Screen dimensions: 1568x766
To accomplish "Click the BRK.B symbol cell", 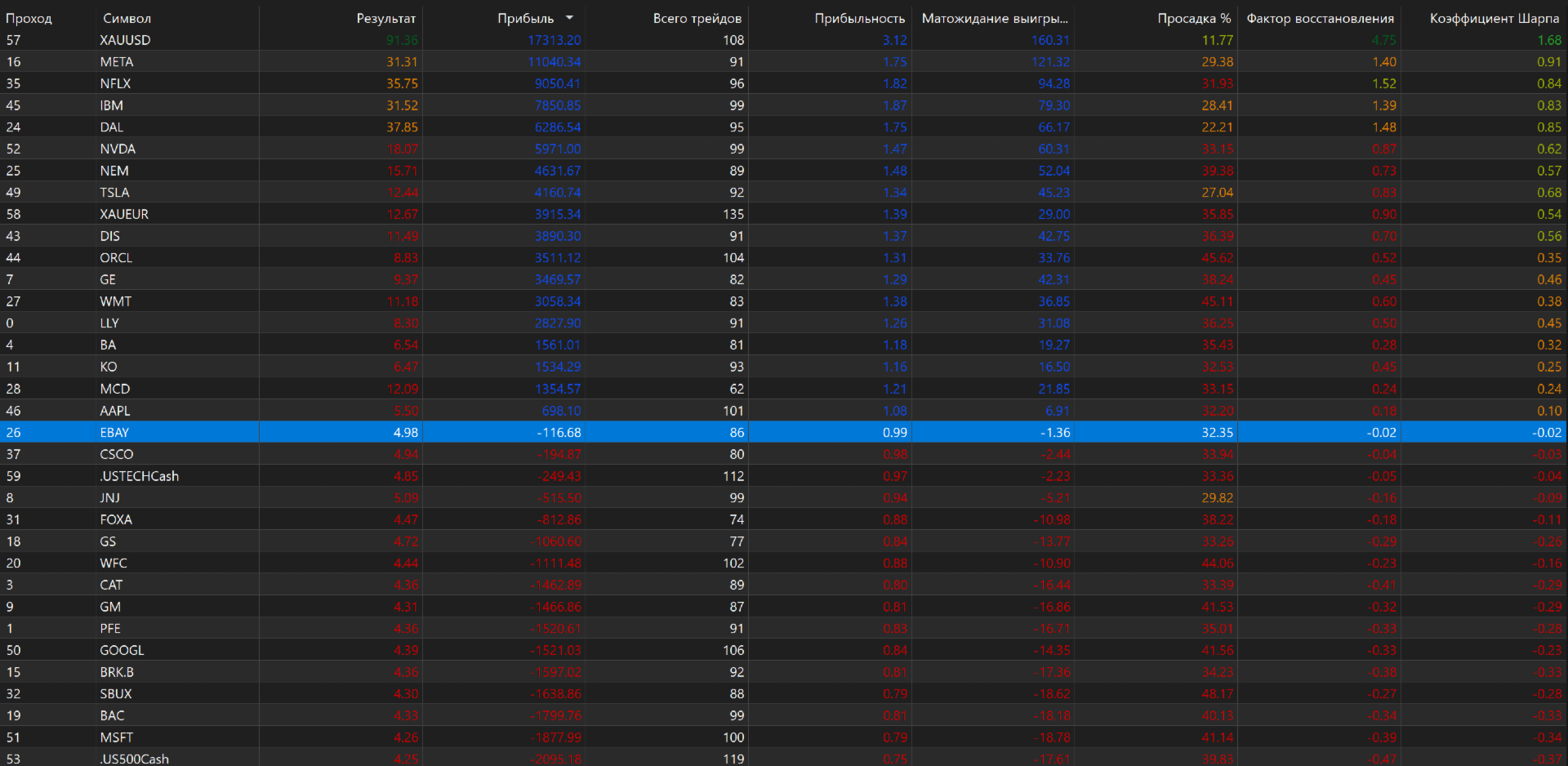I will tap(117, 672).
